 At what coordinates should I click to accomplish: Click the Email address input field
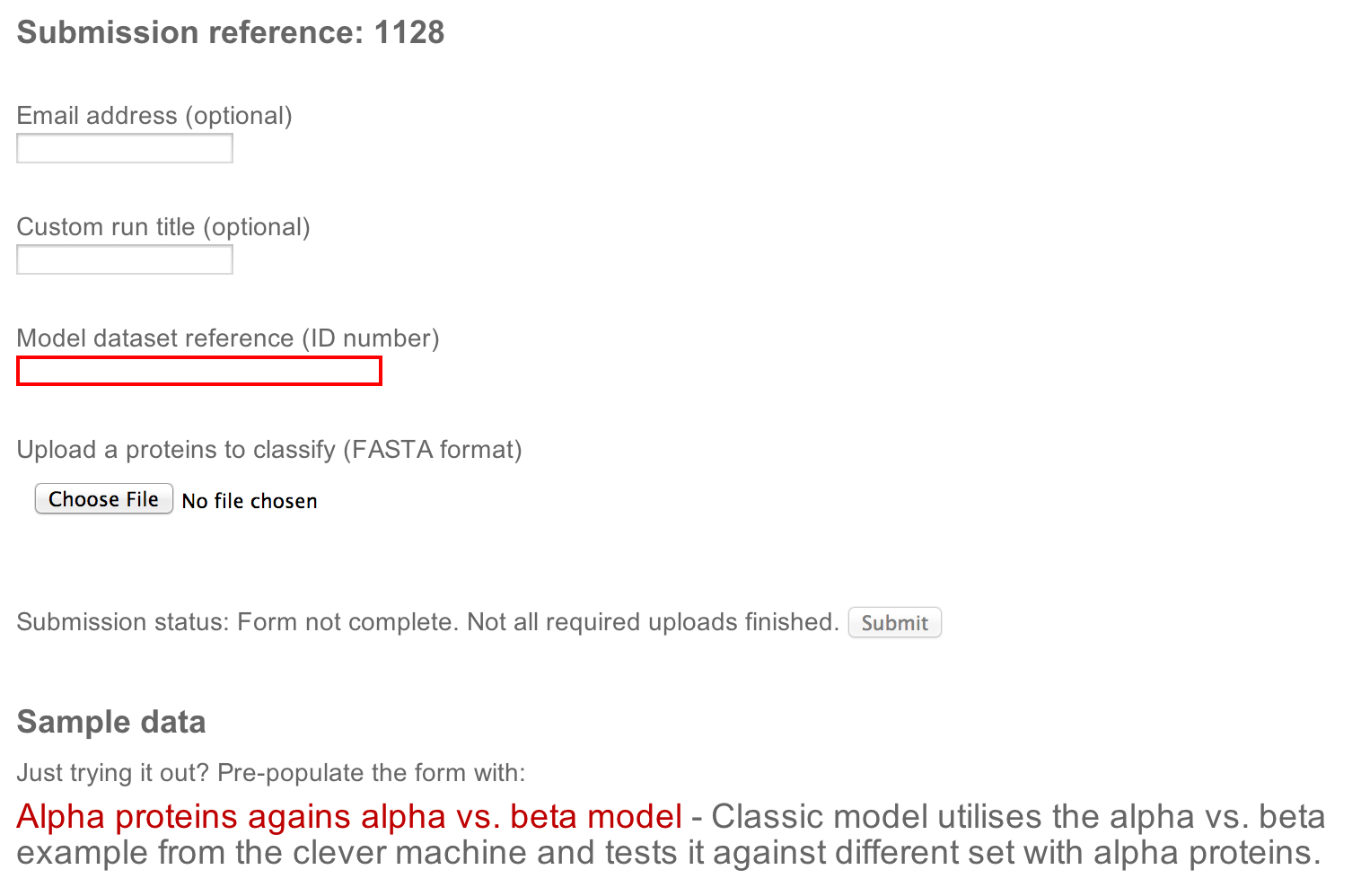click(x=125, y=148)
